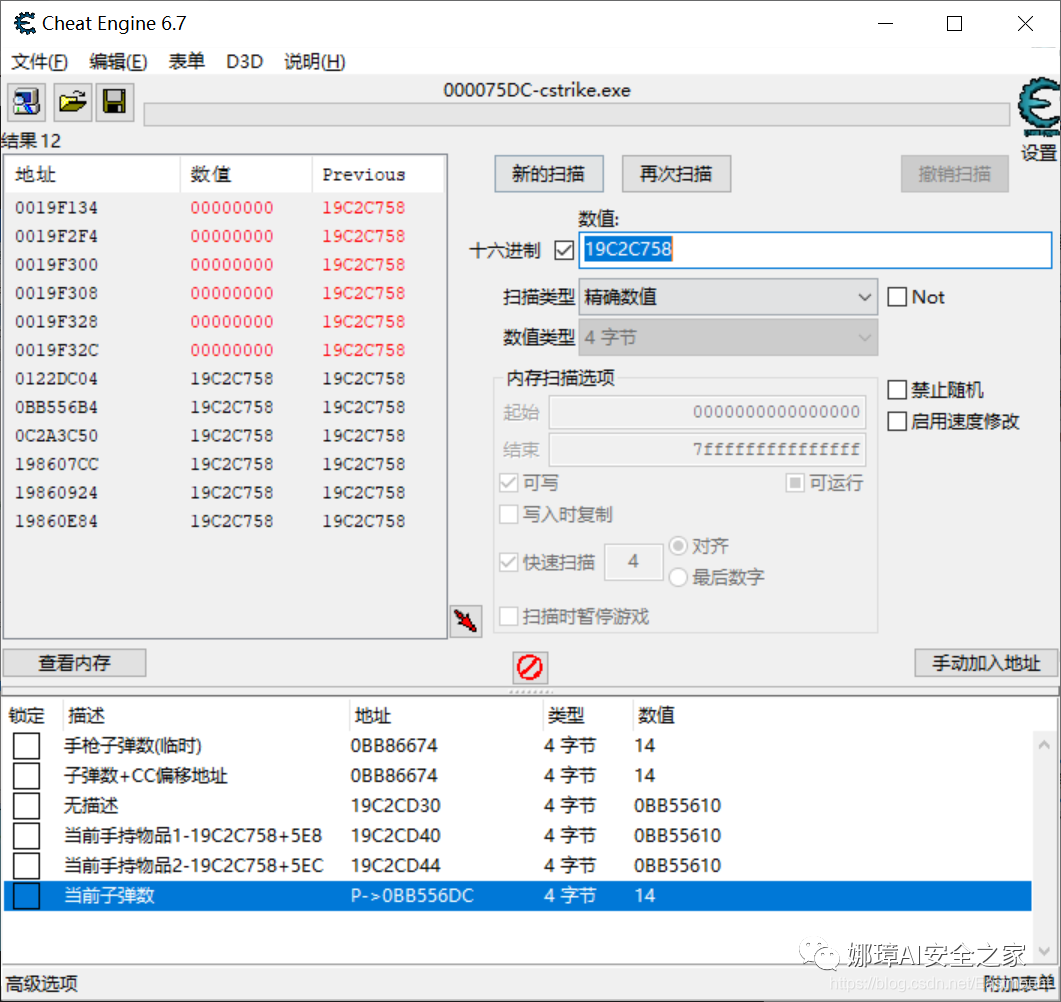1061x1002 pixels.
Task: Toggle the 十六进制 hex checkbox
Action: (564, 250)
